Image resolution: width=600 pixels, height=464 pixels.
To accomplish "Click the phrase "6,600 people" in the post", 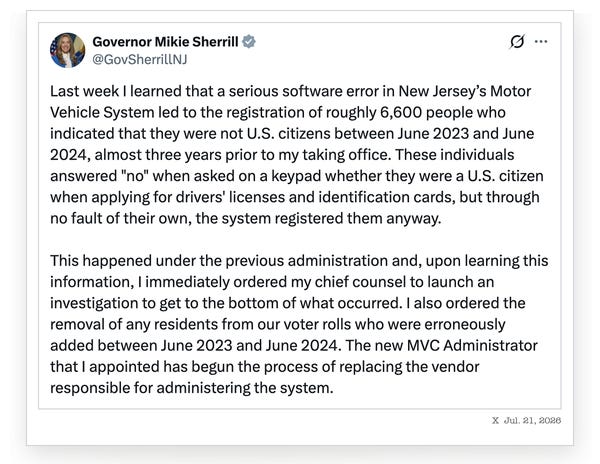I will (425, 112).
